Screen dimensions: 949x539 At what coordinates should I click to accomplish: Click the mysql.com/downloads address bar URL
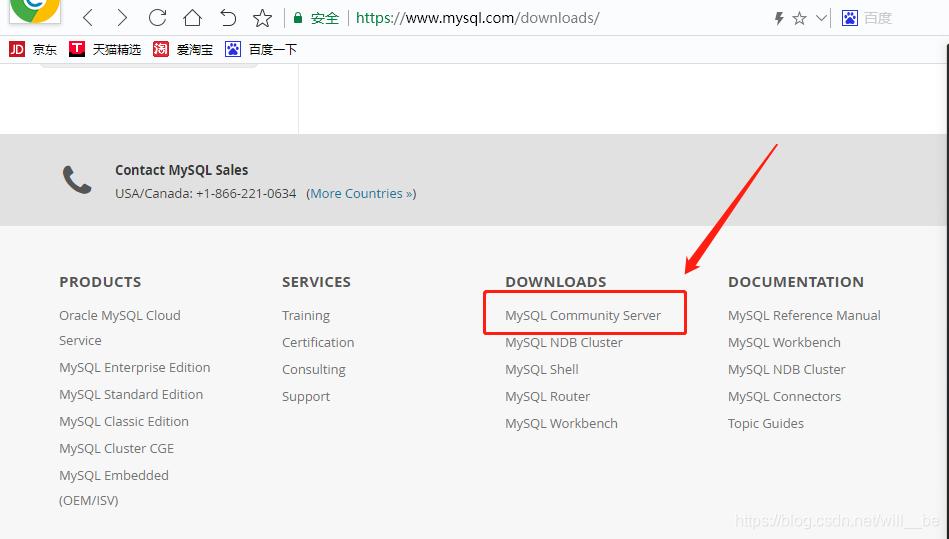478,18
